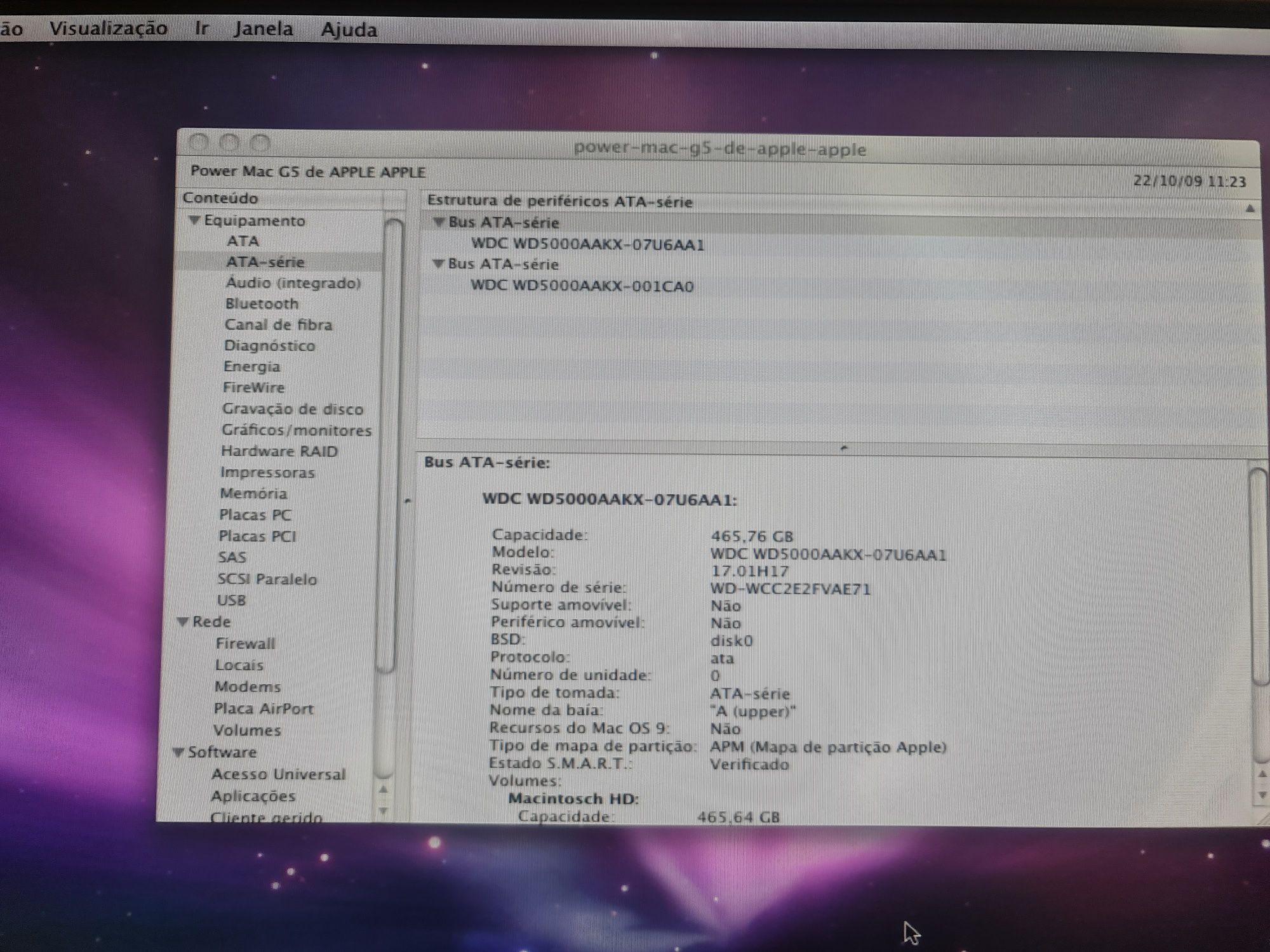Select Volumes under Rede

[x=247, y=731]
